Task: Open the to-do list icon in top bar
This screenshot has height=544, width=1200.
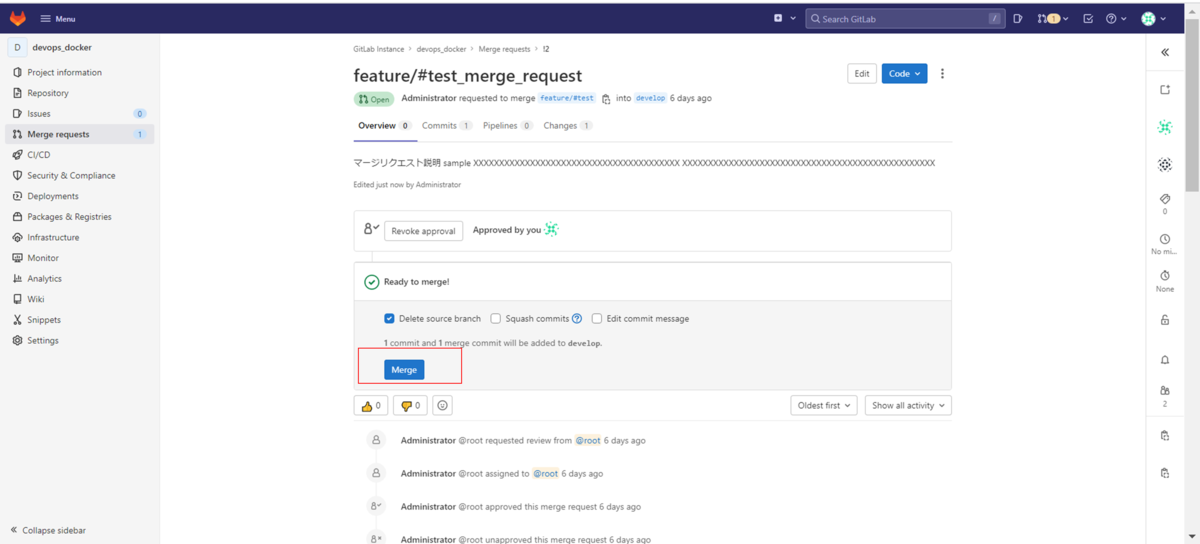Action: (1088, 18)
